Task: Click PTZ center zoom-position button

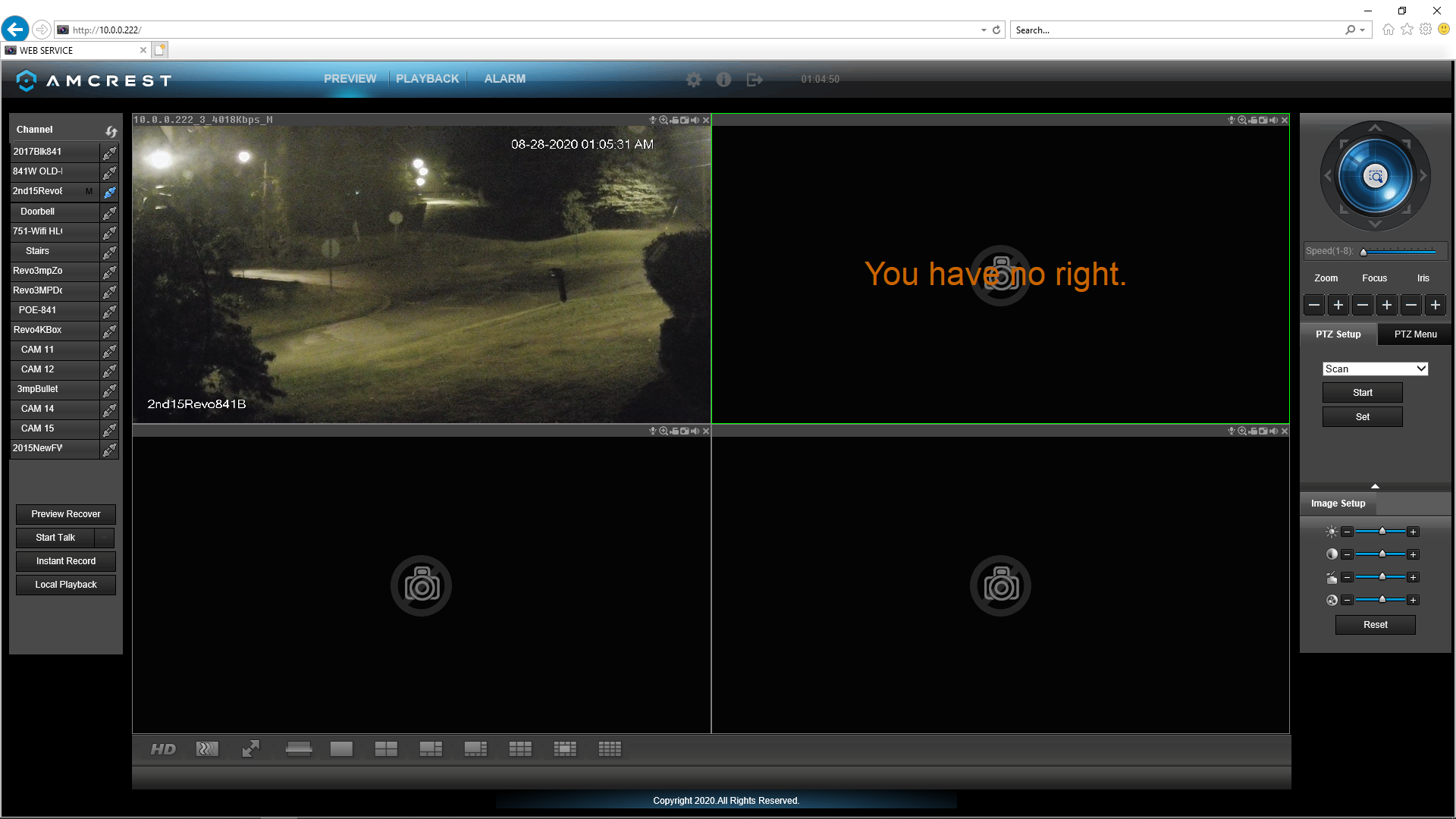Action: pyautogui.click(x=1375, y=177)
